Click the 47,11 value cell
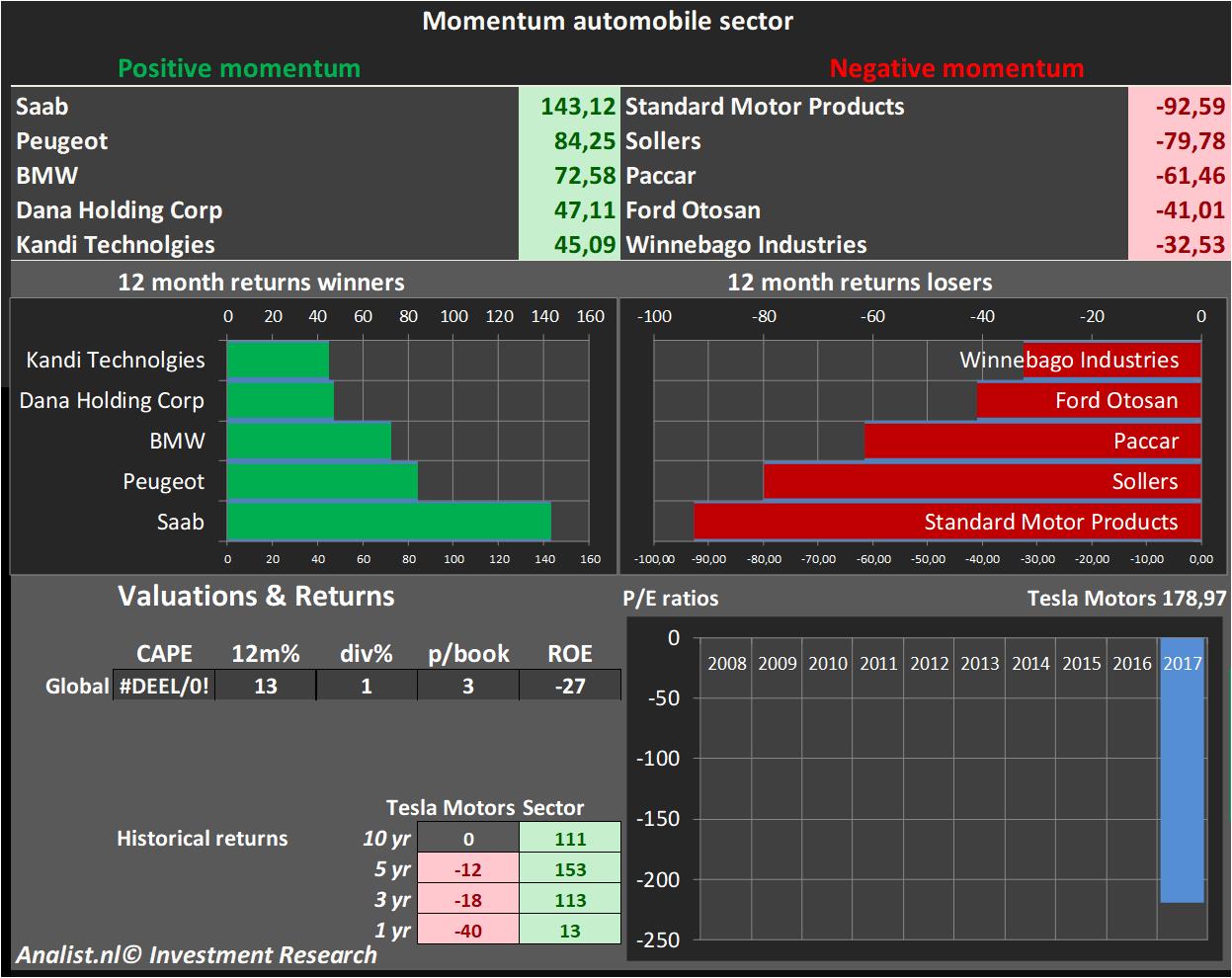The image size is (1232, 978). click(568, 210)
